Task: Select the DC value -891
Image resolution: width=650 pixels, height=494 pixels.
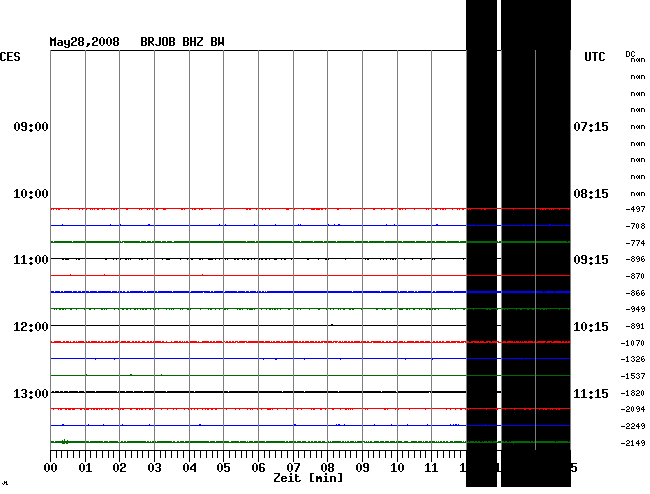Action: [x=635, y=326]
